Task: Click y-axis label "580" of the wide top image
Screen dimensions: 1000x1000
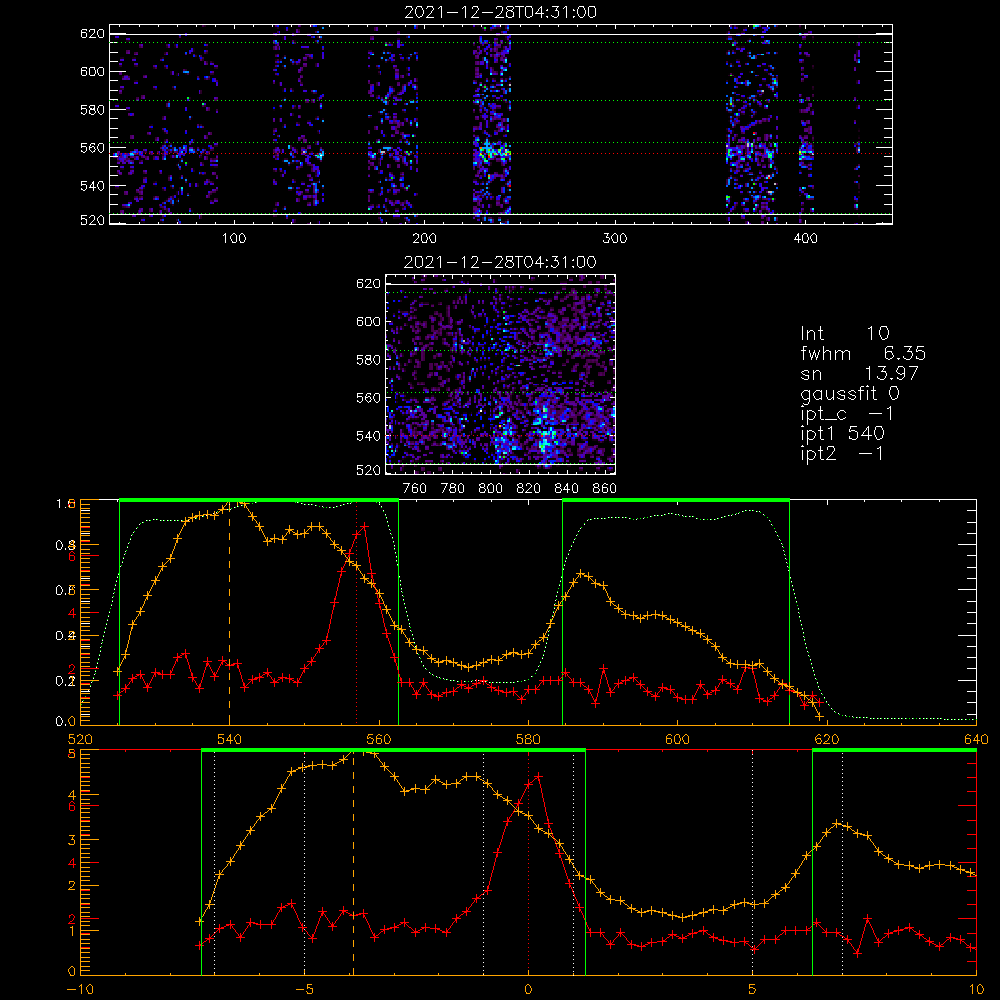Action: 92,110
